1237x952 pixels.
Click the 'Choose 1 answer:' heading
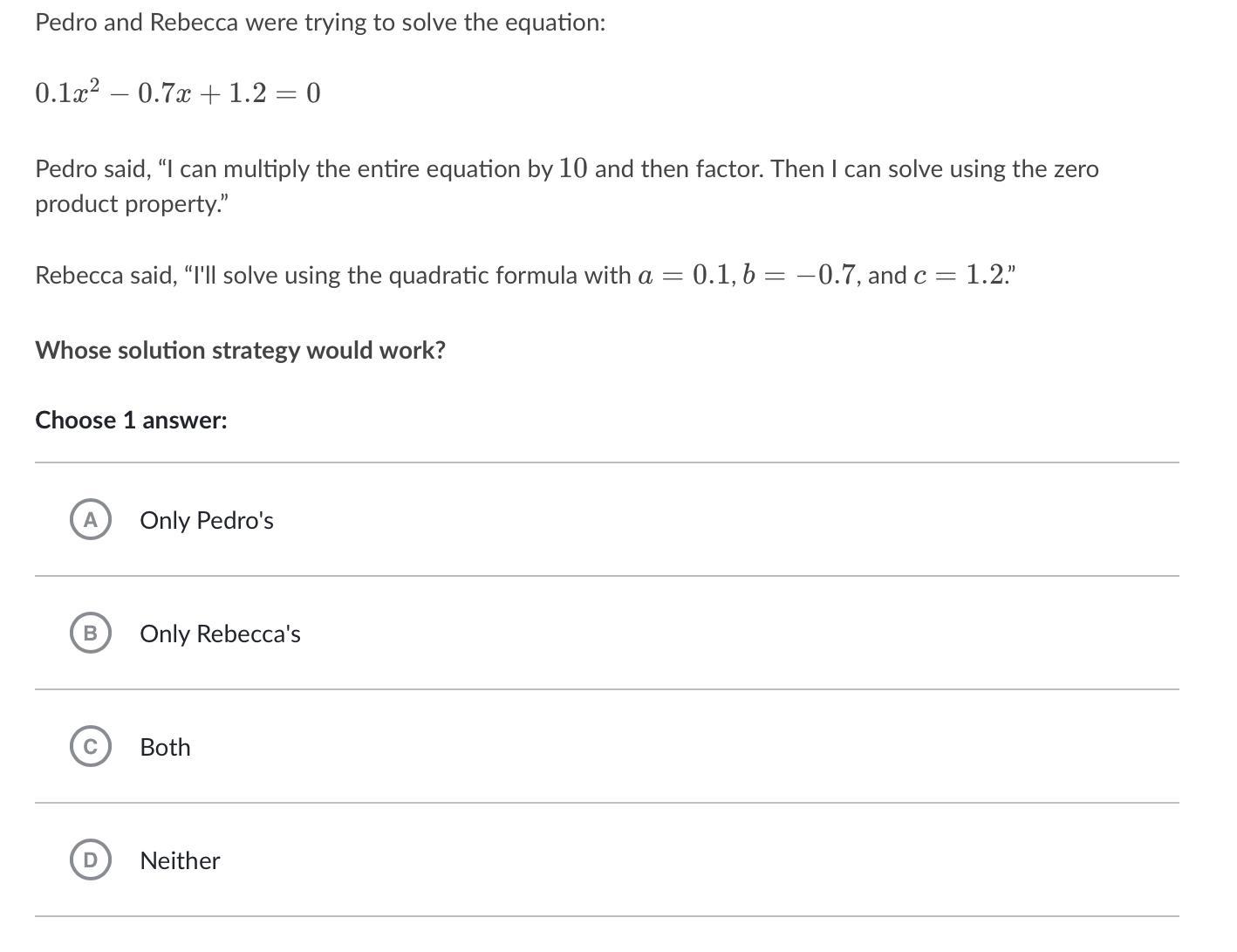[131, 420]
